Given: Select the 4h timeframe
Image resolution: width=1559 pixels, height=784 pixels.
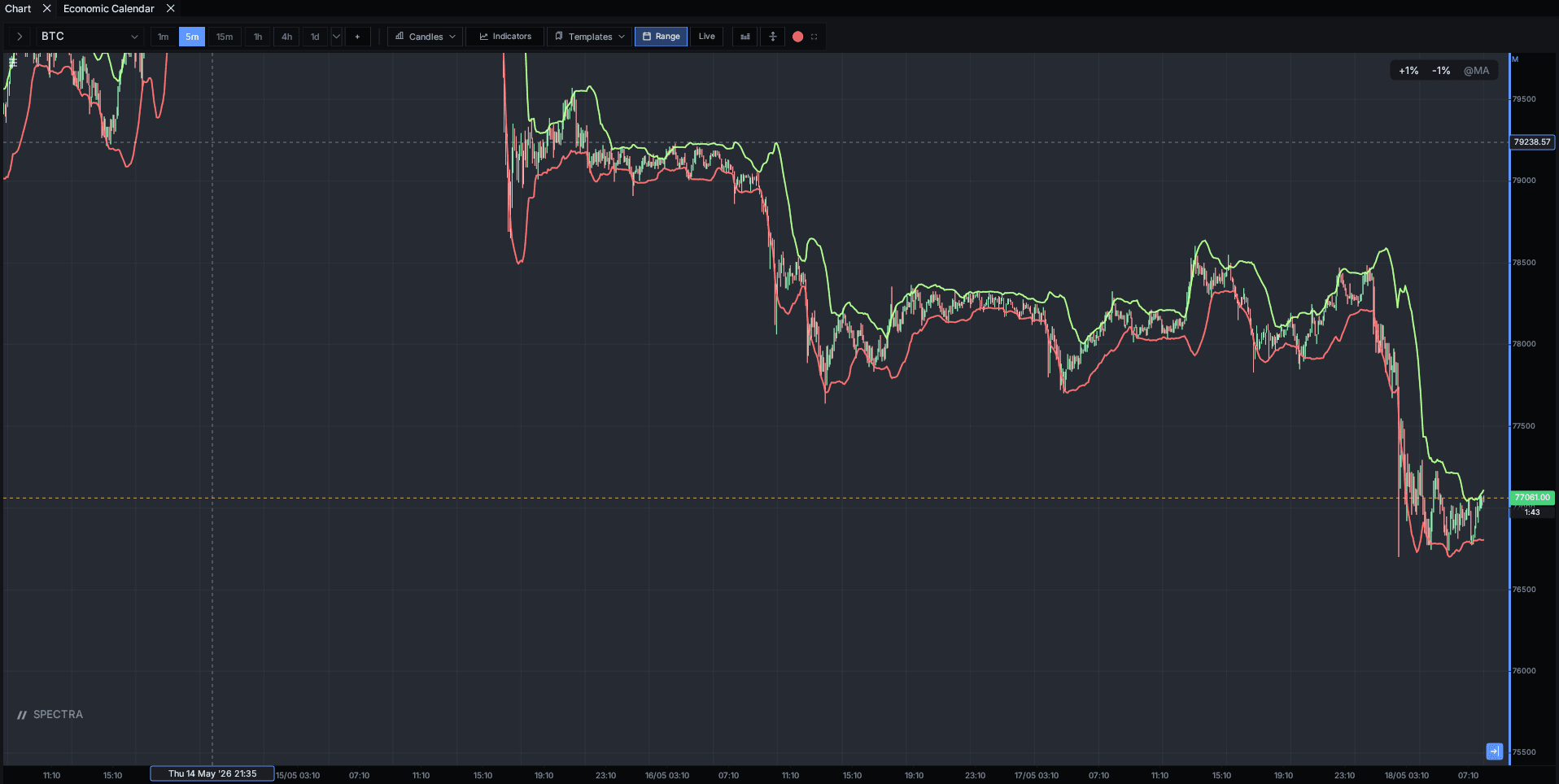Looking at the screenshot, I should coord(286,37).
